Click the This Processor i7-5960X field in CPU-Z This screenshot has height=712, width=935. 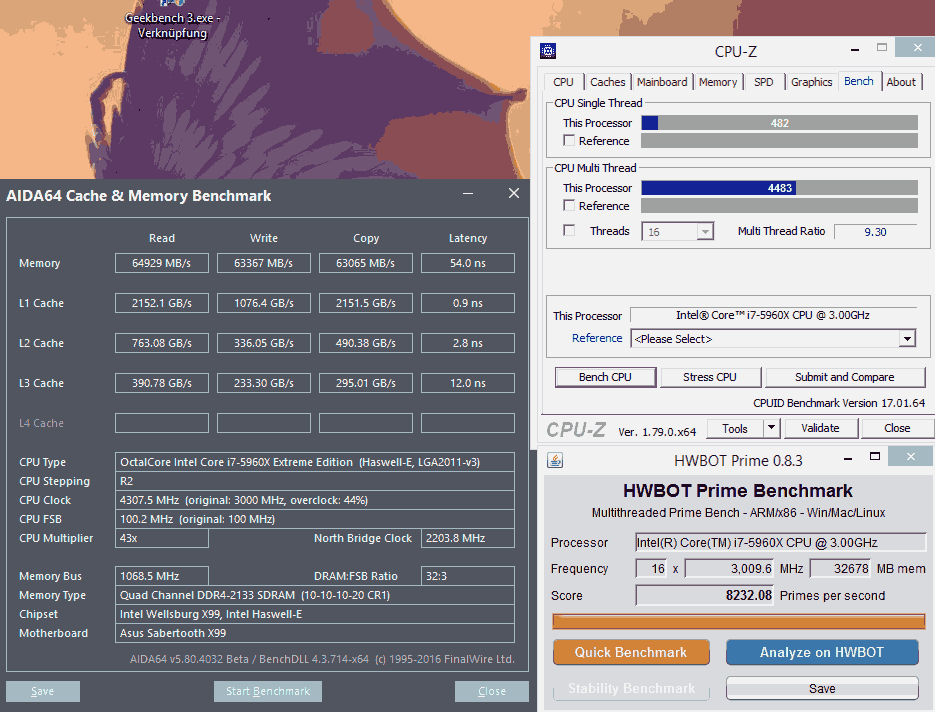point(773,315)
